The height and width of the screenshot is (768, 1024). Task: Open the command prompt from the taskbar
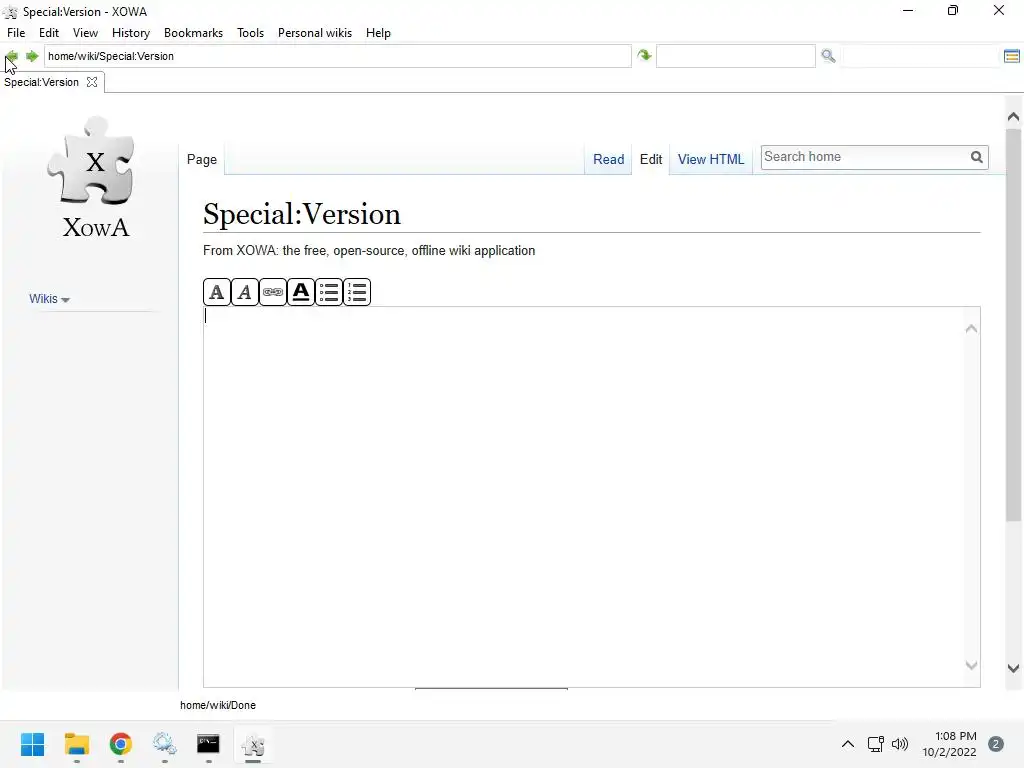pyautogui.click(x=208, y=744)
